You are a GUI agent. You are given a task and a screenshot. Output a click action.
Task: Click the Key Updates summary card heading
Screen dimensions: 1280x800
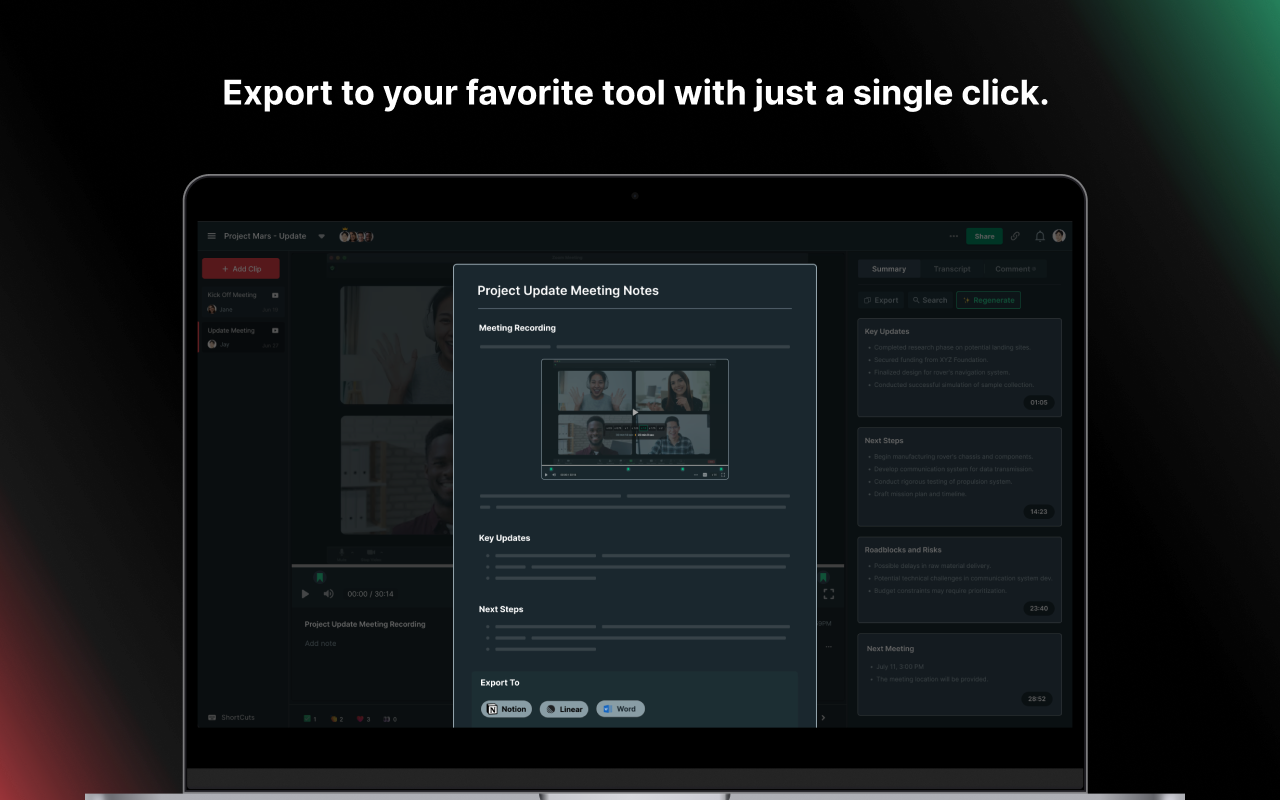[x=887, y=331]
